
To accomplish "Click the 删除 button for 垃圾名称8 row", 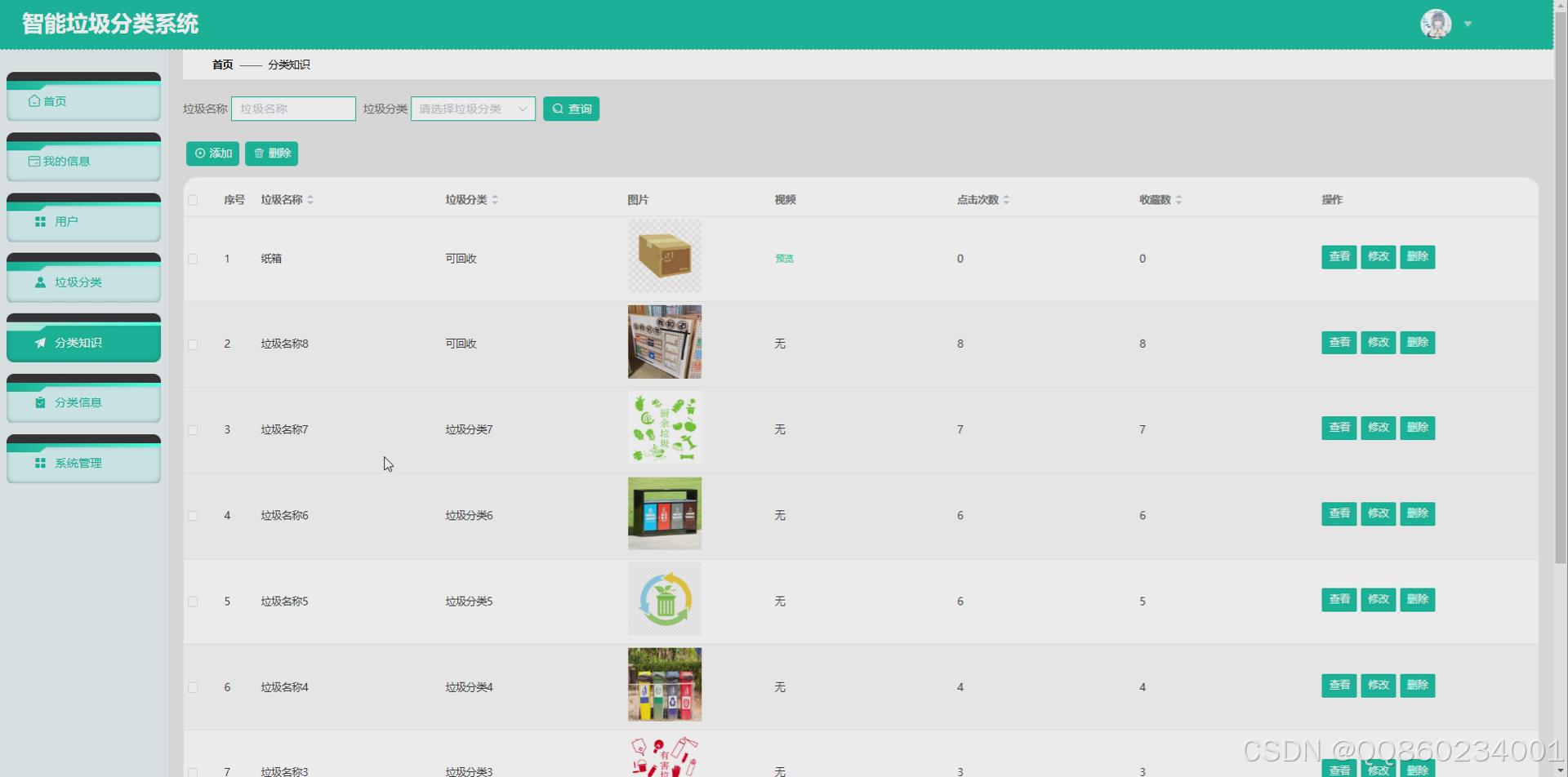I will coord(1417,343).
